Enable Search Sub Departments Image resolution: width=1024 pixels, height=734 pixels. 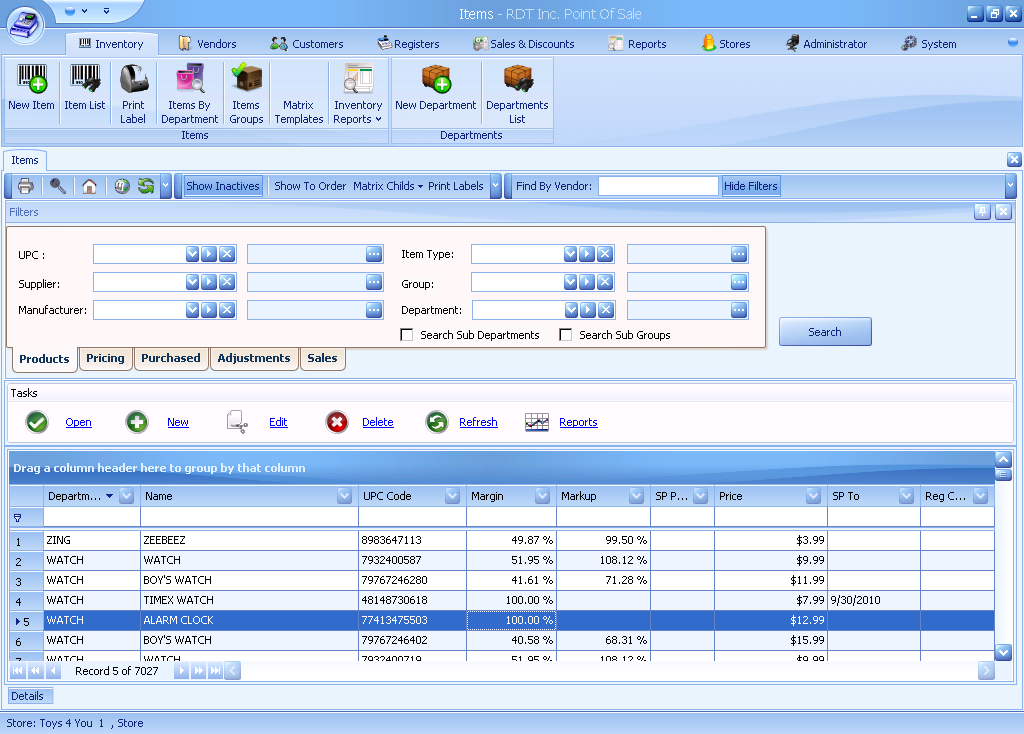(405, 335)
